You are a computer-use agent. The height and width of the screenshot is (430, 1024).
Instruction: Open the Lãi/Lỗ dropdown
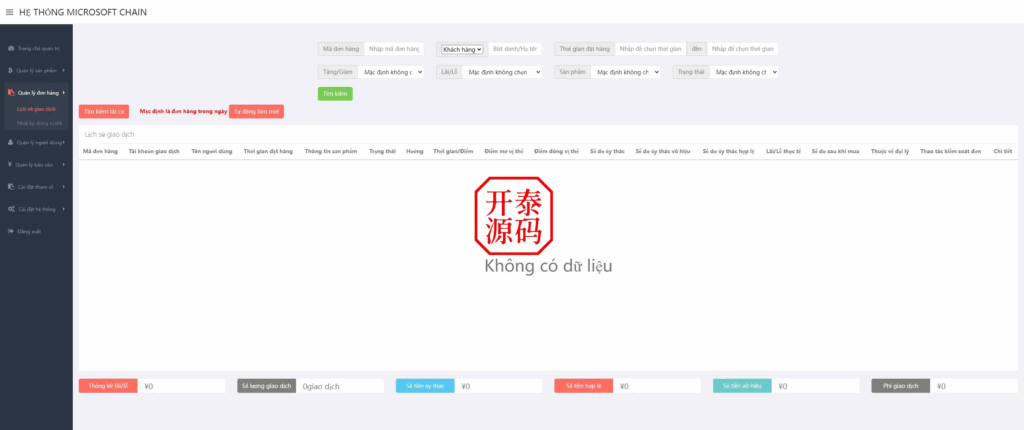coord(502,72)
